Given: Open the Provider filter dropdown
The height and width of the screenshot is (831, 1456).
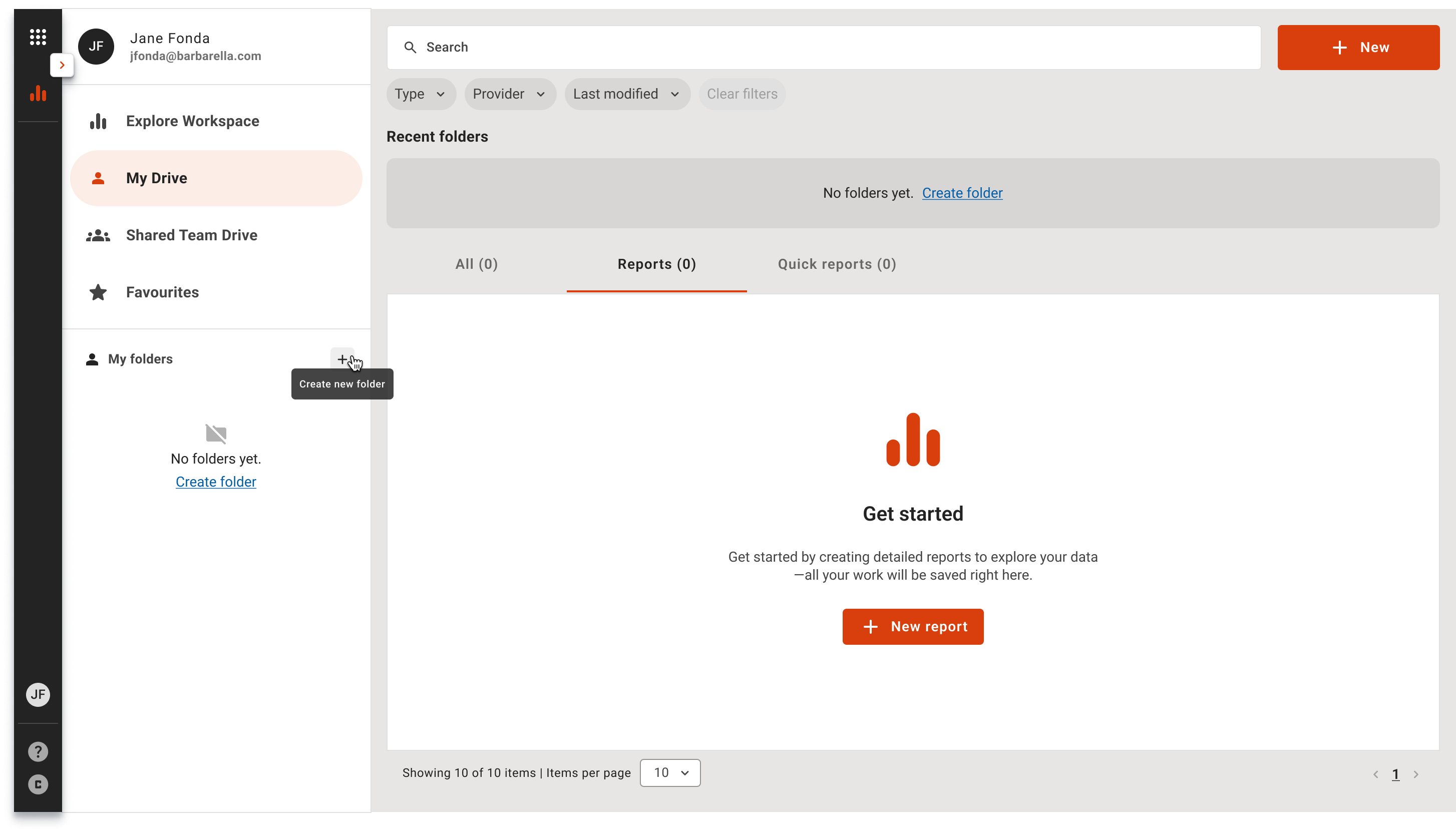Looking at the screenshot, I should [x=509, y=94].
